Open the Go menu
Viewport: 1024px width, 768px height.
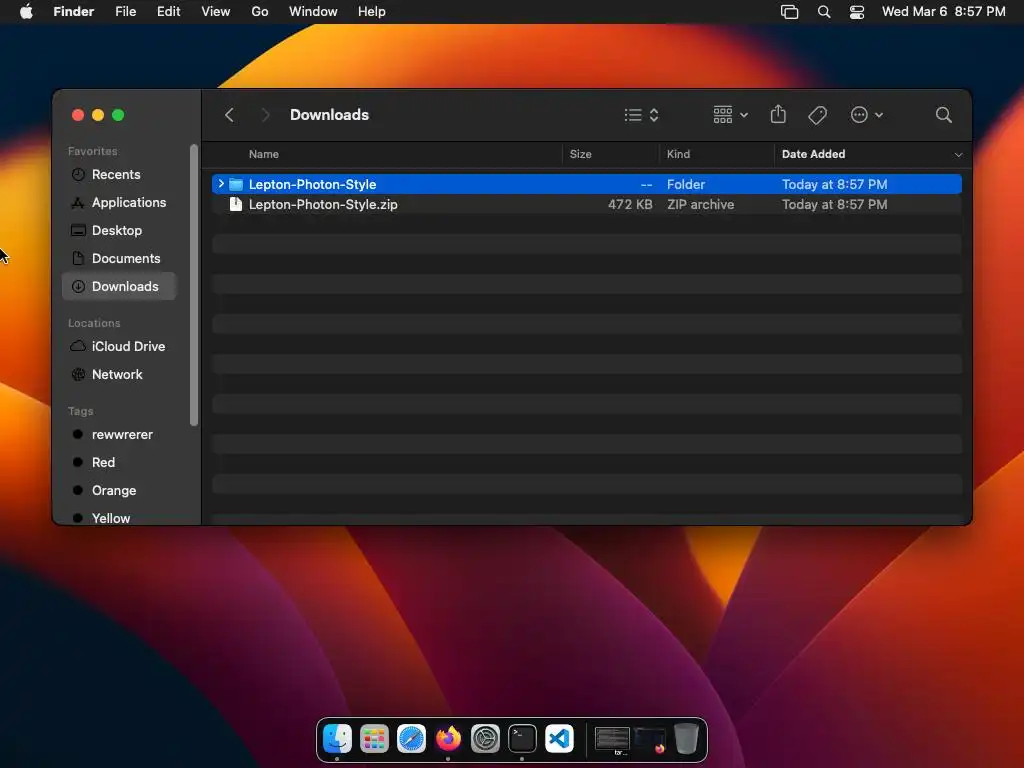pos(260,12)
